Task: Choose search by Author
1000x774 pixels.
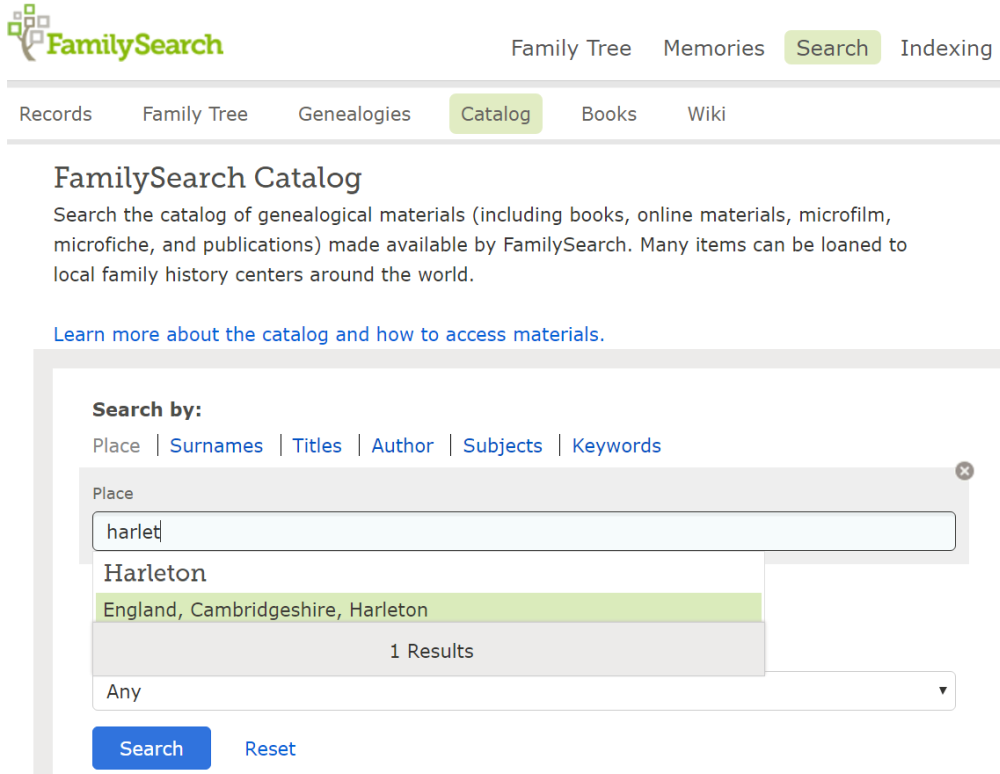Action: [402, 446]
